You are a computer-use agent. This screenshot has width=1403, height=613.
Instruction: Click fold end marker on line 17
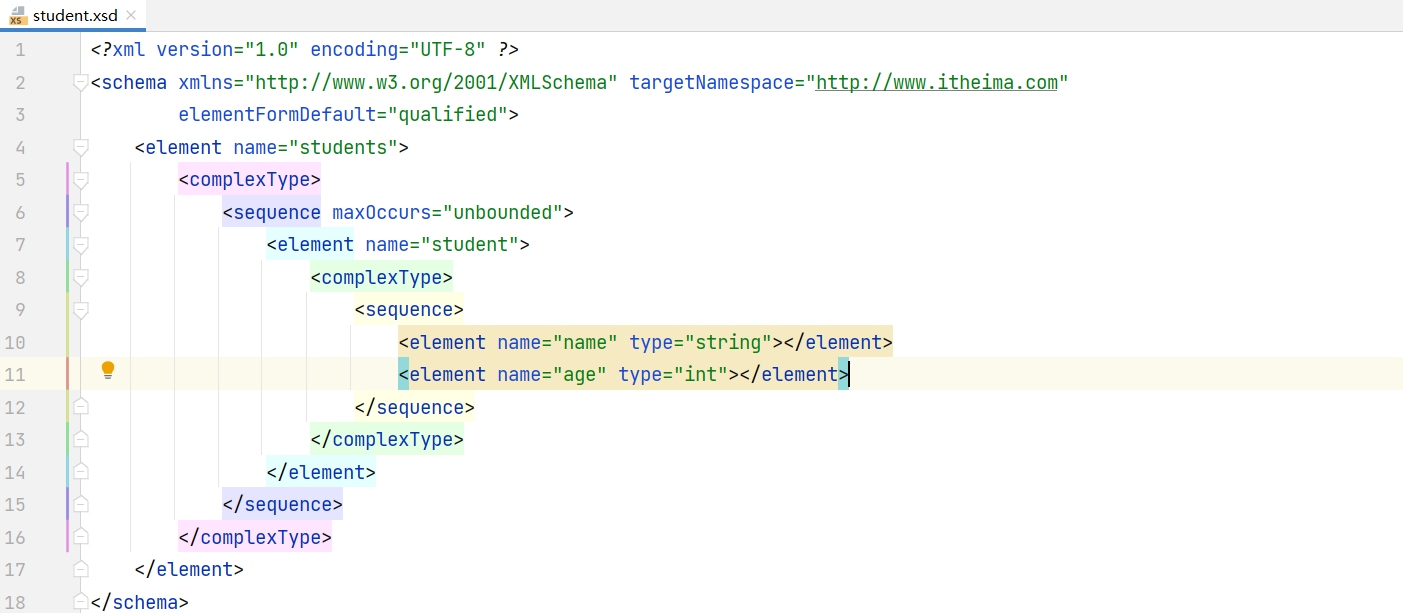click(81, 568)
